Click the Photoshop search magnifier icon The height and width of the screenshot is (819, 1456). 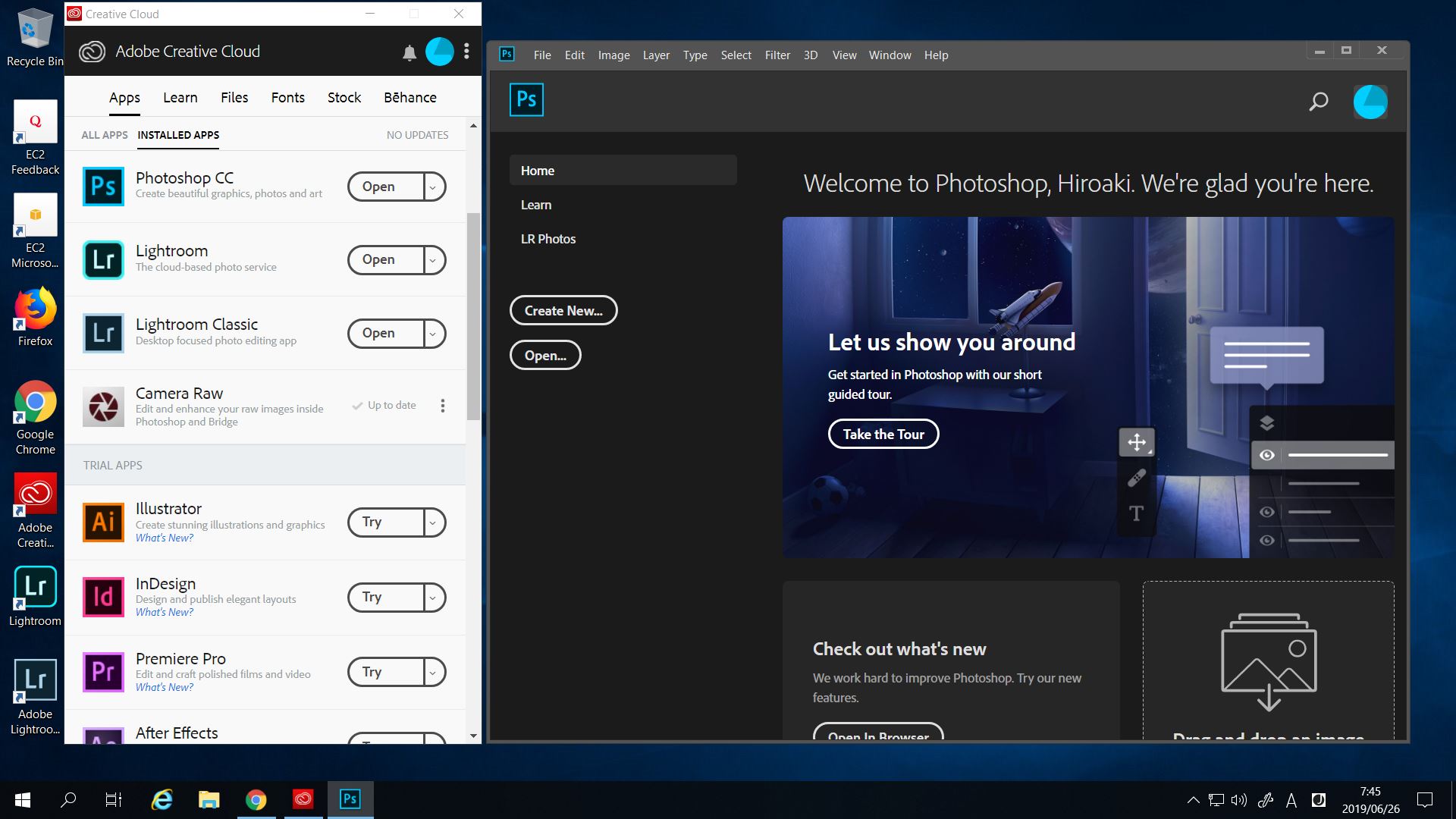click(x=1319, y=102)
